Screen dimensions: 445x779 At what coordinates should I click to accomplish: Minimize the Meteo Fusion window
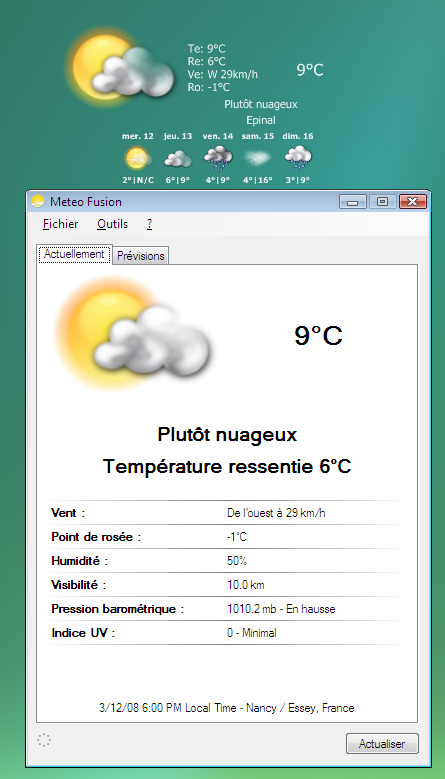click(x=353, y=202)
